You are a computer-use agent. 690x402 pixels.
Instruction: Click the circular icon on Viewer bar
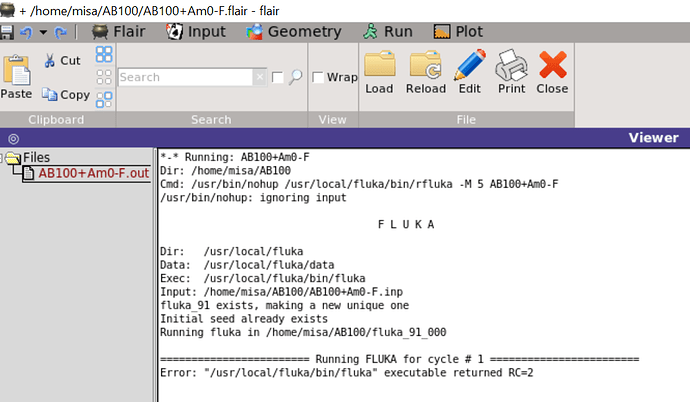click(x=14, y=139)
